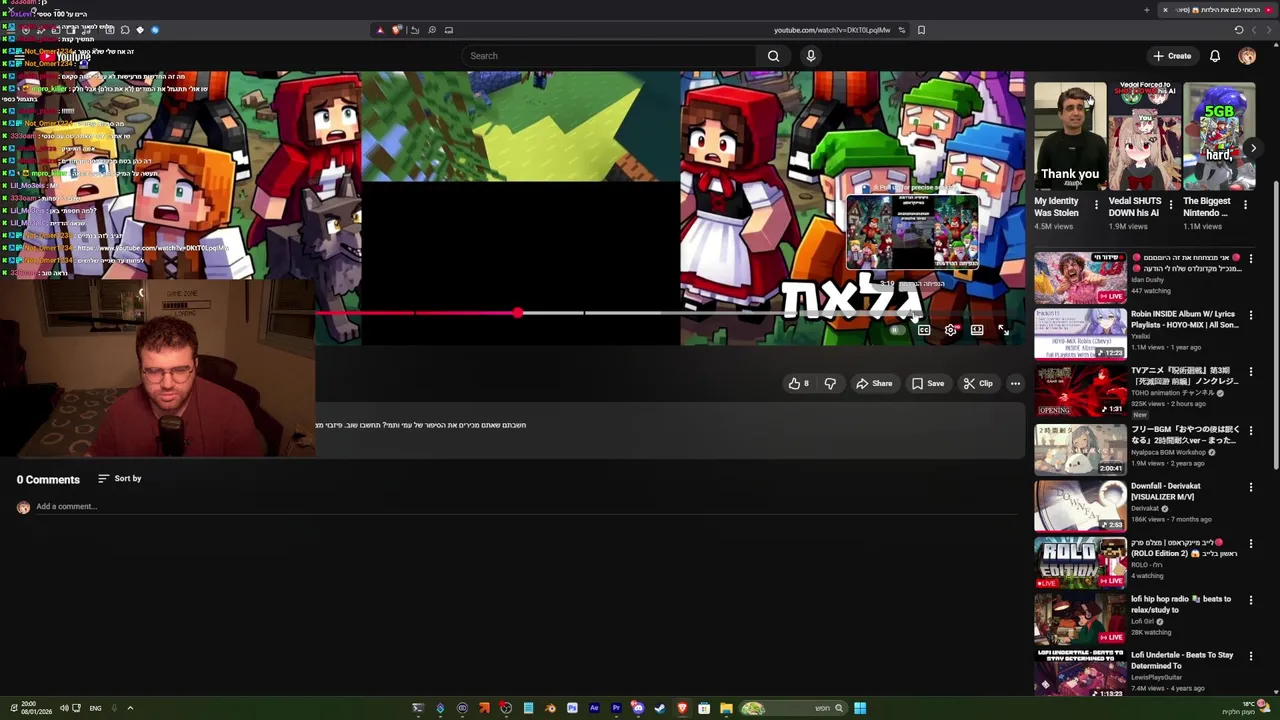Open Steam from the taskbar
This screenshot has width=1280, height=720.
(x=660, y=708)
